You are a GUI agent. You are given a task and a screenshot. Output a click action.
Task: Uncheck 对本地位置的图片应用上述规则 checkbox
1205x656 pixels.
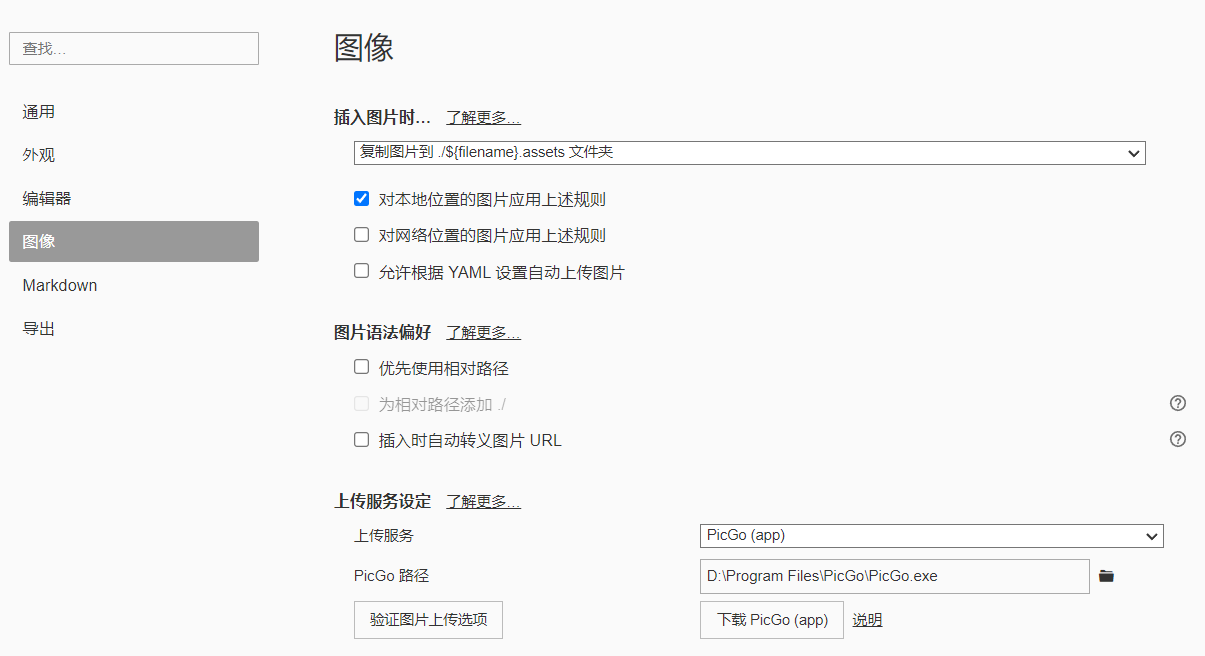pos(362,198)
